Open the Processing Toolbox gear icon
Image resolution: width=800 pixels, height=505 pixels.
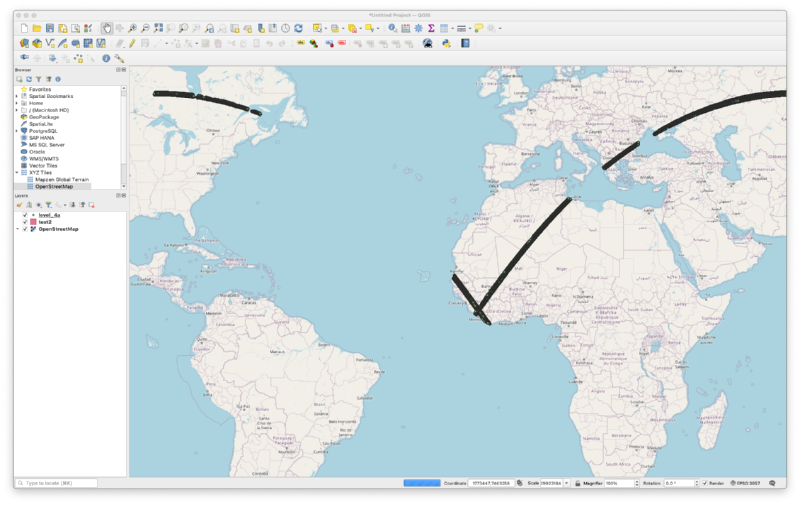tap(418, 28)
